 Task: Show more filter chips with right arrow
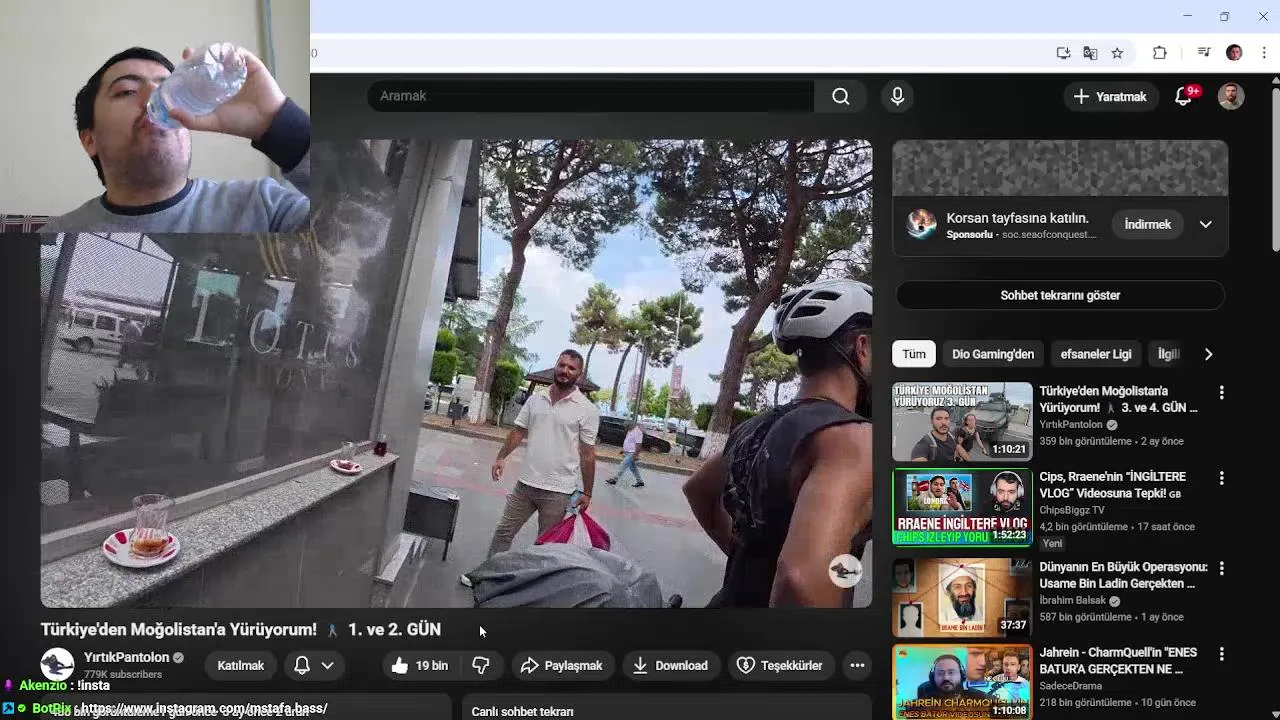(x=1208, y=354)
